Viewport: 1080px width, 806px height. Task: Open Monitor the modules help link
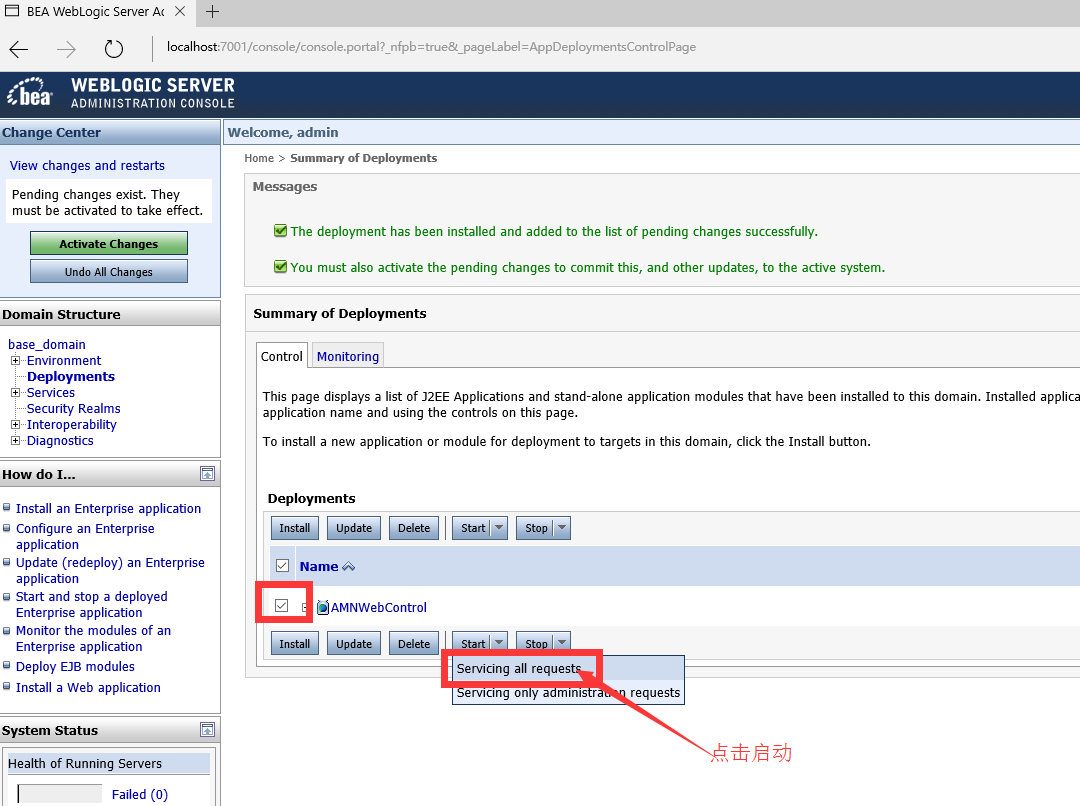pyautogui.click(x=93, y=638)
